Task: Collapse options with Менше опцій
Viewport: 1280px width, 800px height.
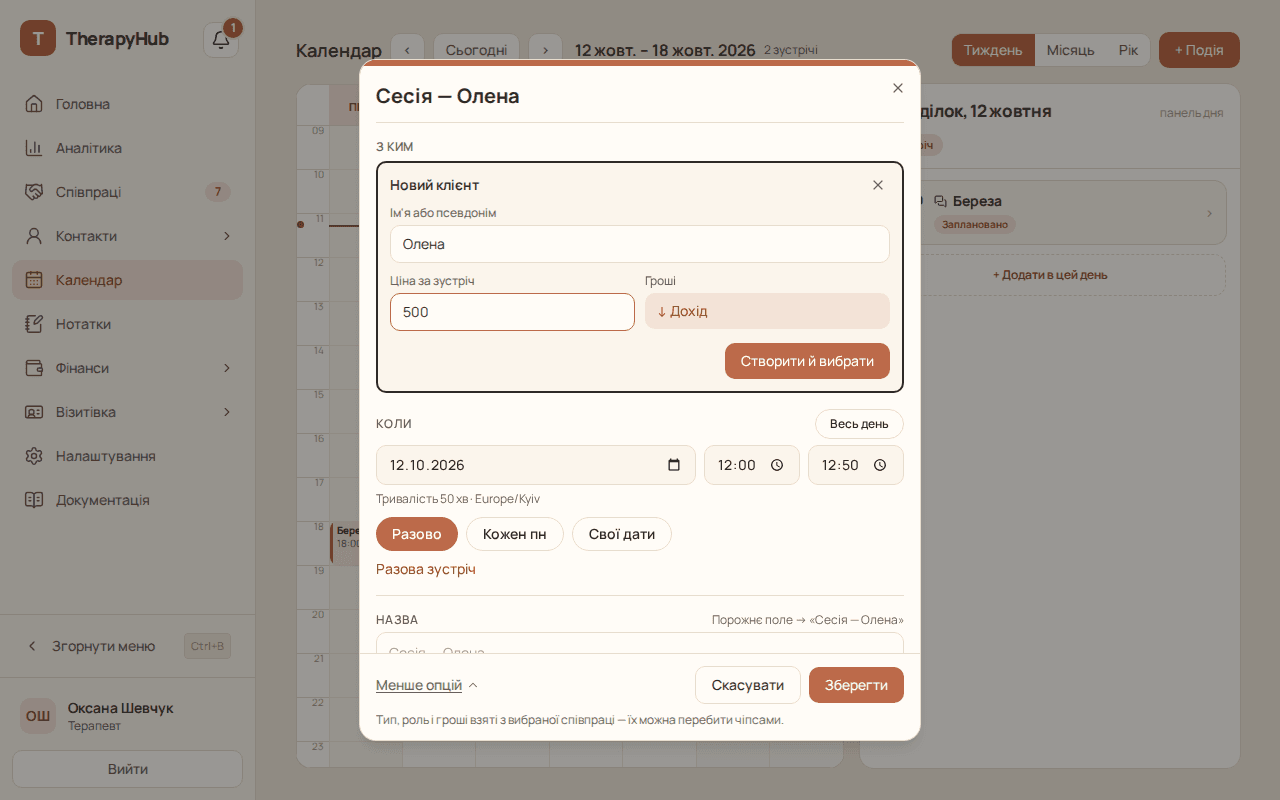Action: [x=427, y=685]
